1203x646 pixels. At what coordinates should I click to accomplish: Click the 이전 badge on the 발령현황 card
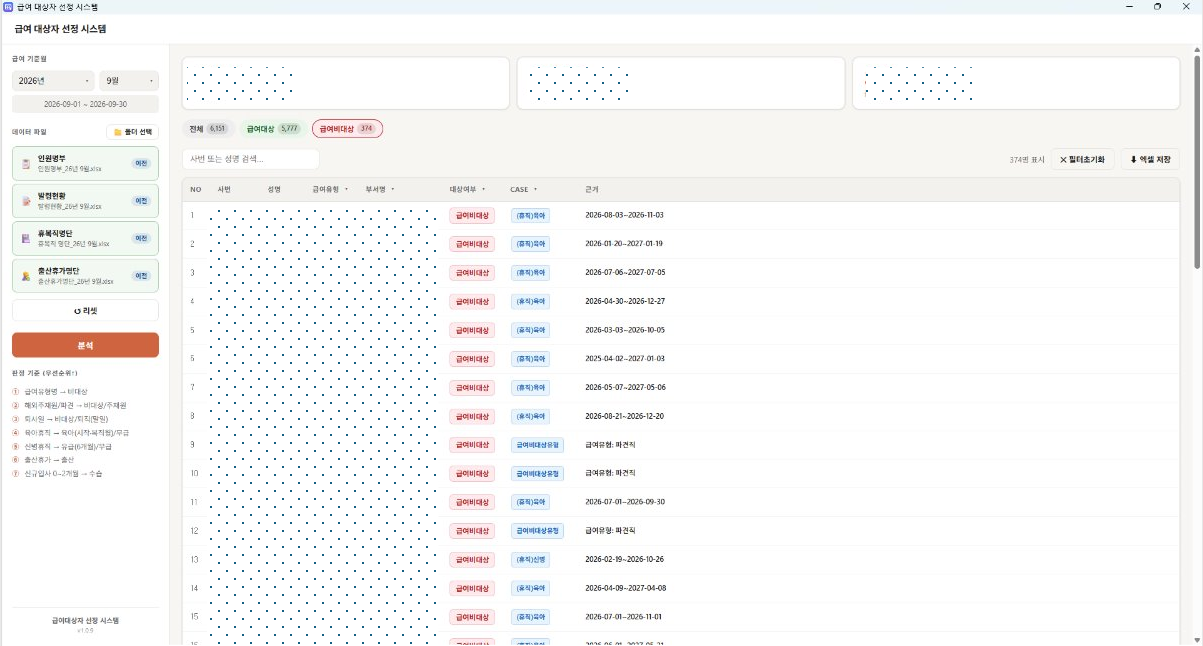142,201
